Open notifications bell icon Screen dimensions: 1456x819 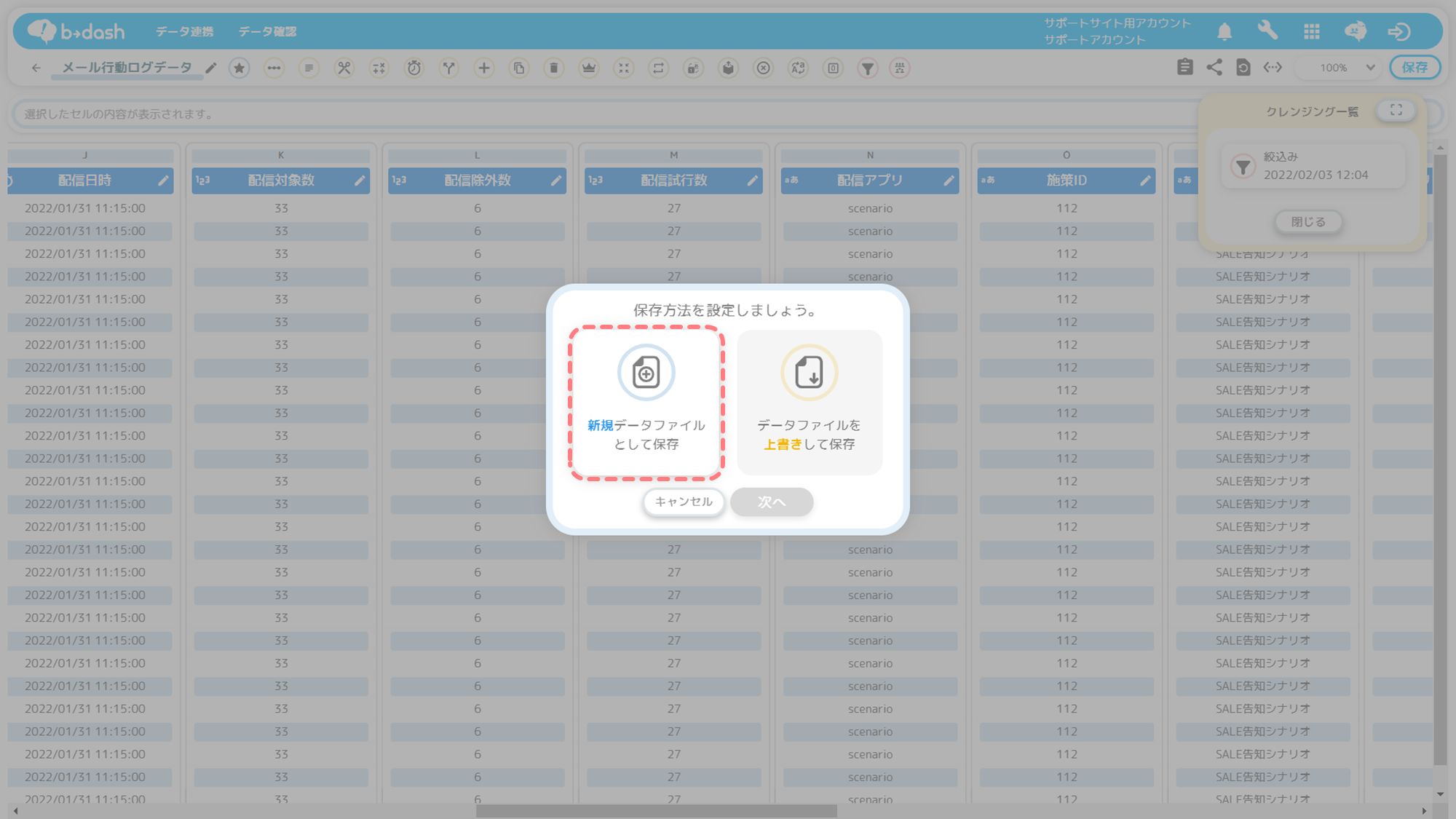1224,31
